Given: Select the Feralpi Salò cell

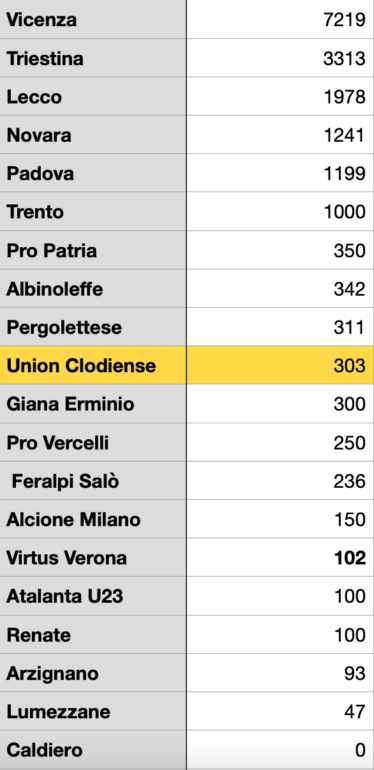Looking at the screenshot, I should pos(93,481).
